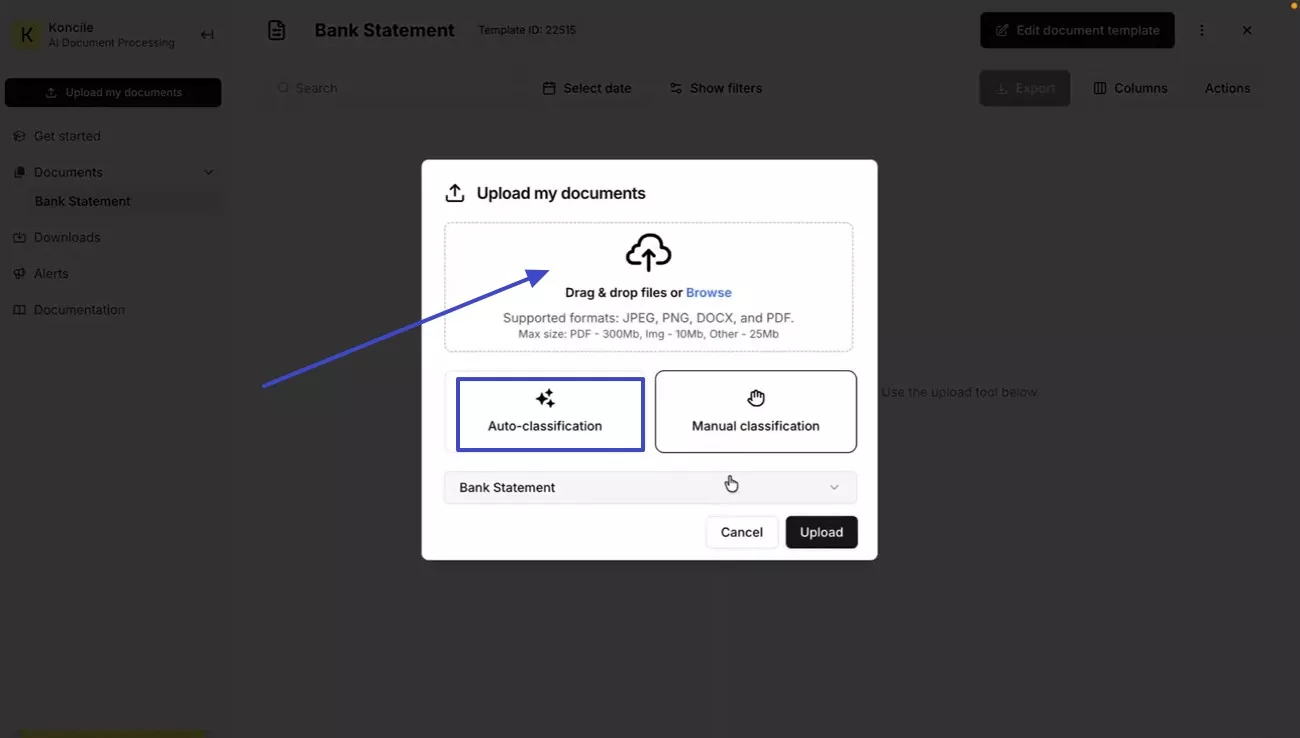1300x738 pixels.
Task: Open the Actions menu
Action: click(x=1227, y=88)
